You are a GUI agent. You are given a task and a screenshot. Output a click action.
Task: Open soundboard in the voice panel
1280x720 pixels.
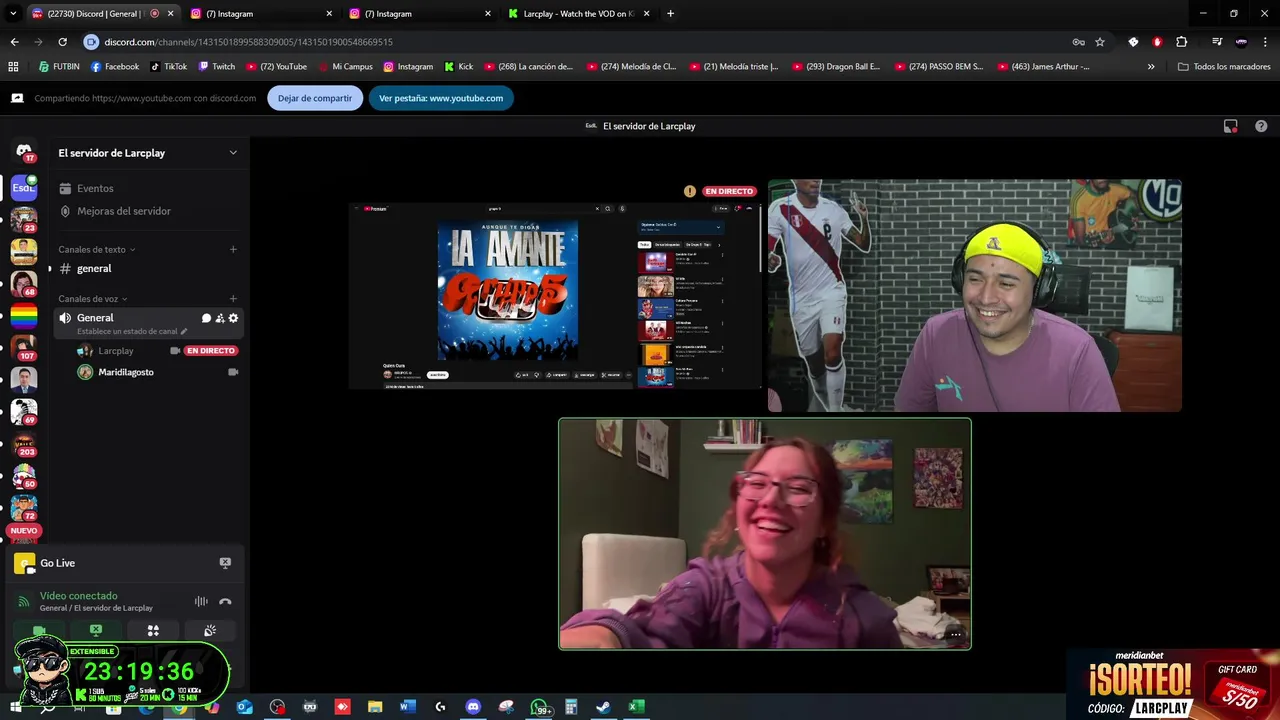(210, 631)
